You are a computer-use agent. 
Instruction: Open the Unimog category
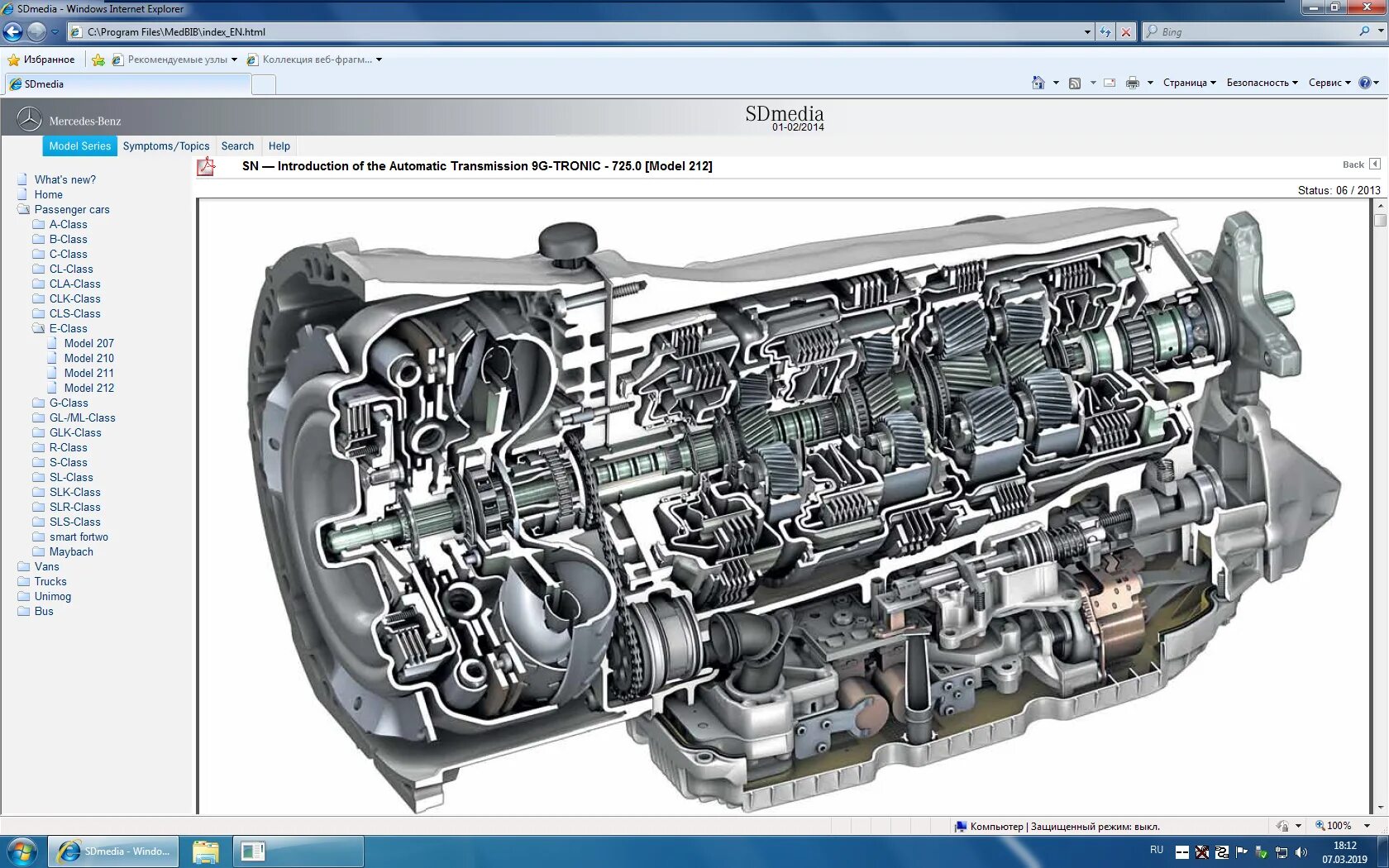pos(53,597)
